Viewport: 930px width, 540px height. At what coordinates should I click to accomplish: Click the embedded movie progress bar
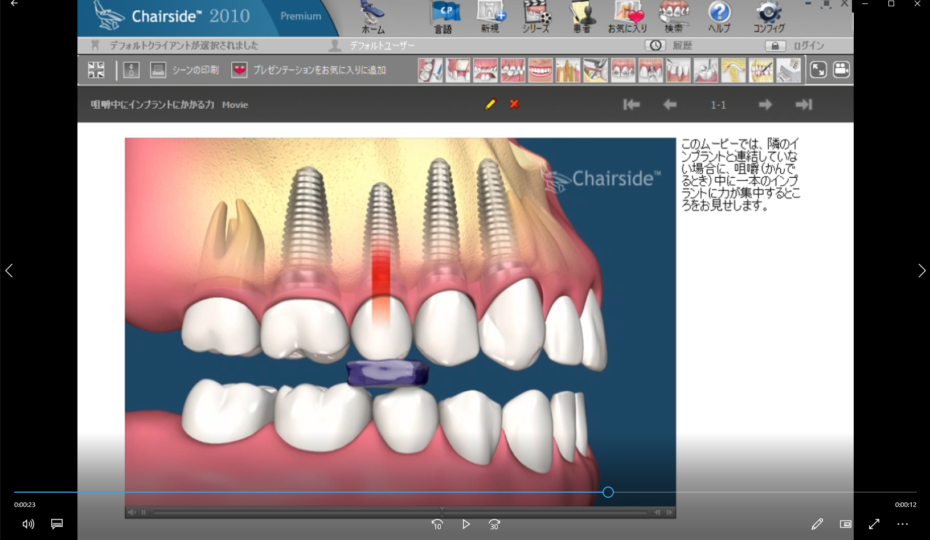[400, 512]
